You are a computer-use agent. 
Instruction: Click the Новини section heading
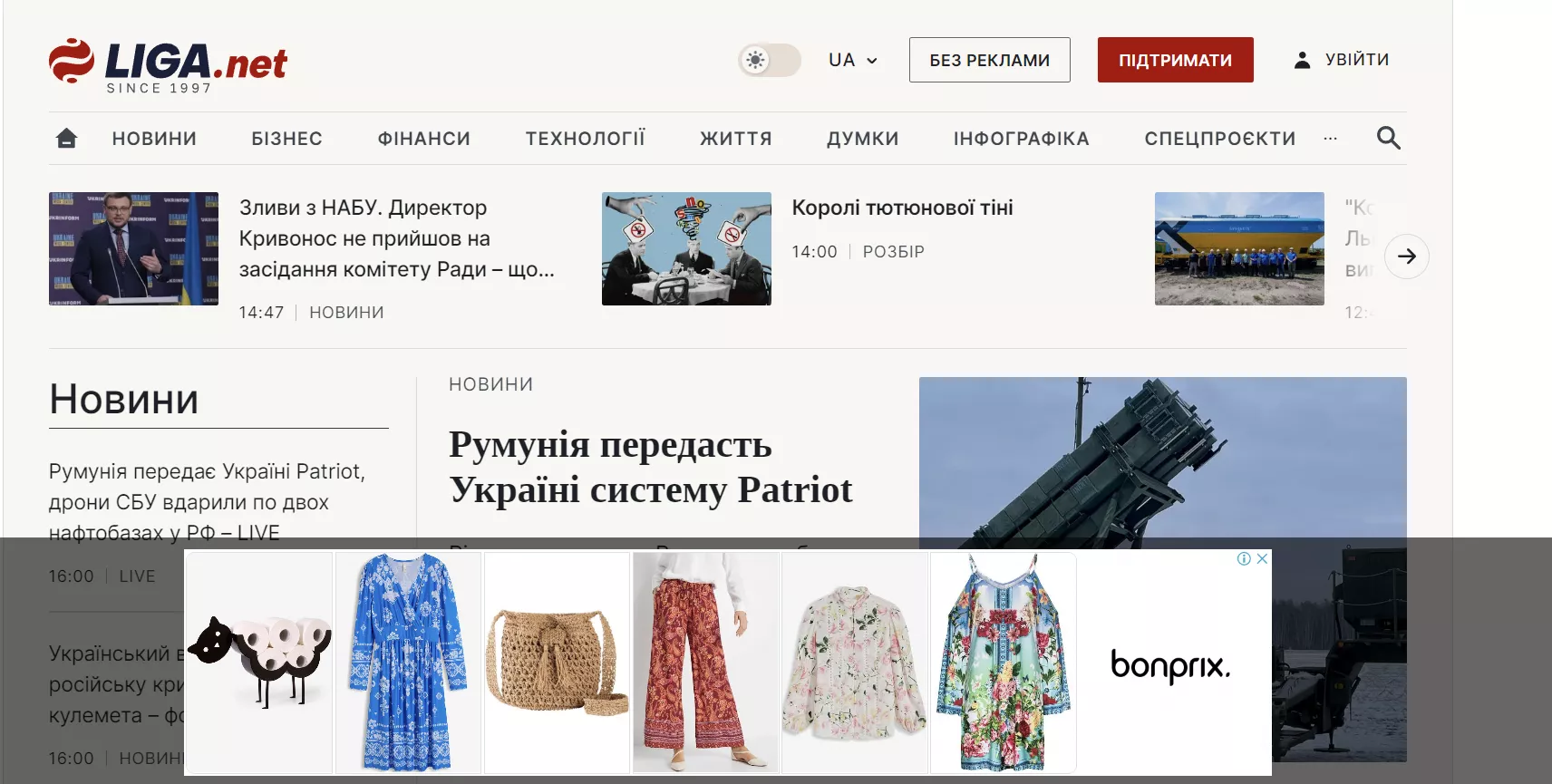(x=124, y=400)
